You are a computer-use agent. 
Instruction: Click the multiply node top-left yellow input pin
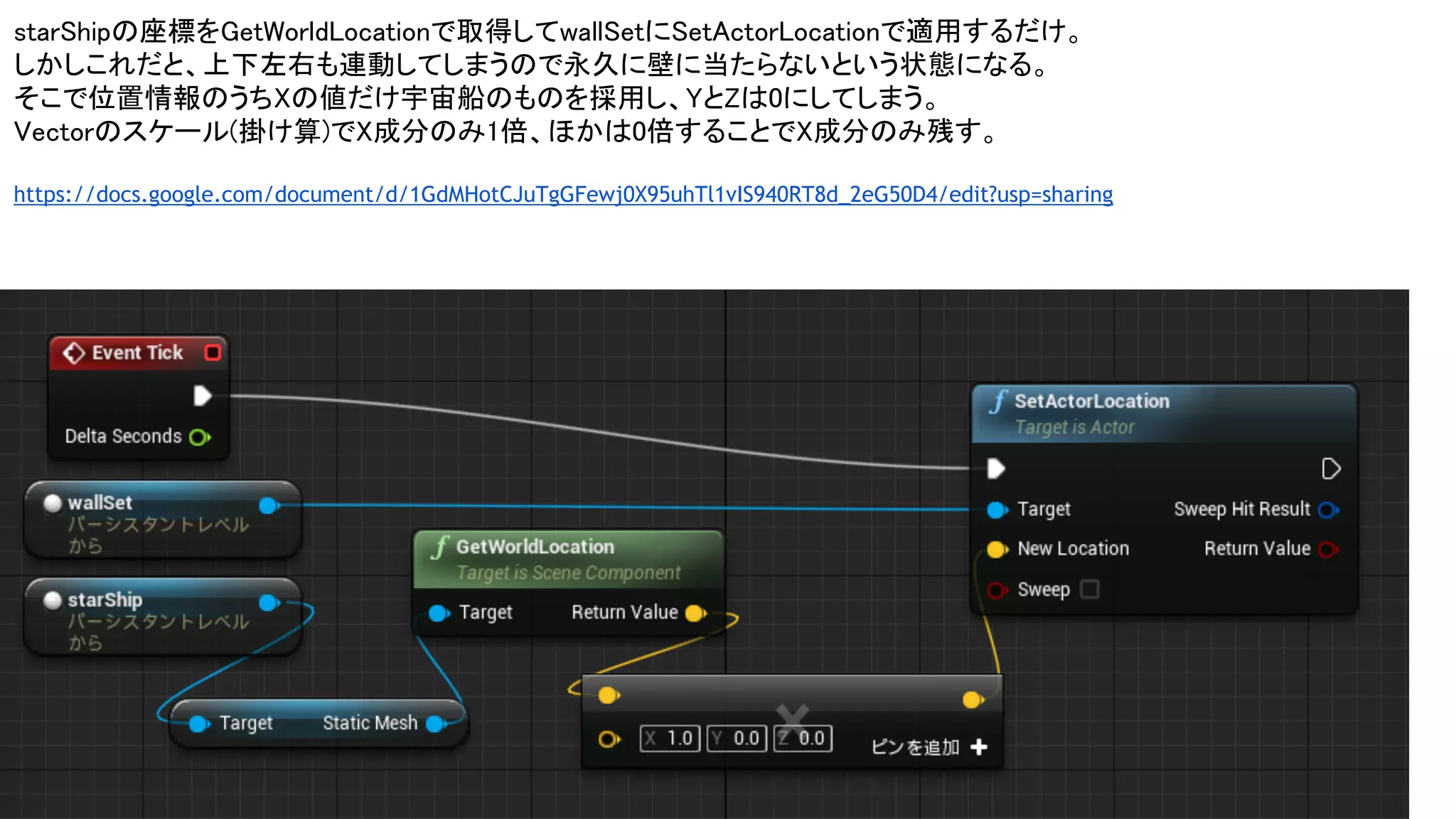(609, 695)
